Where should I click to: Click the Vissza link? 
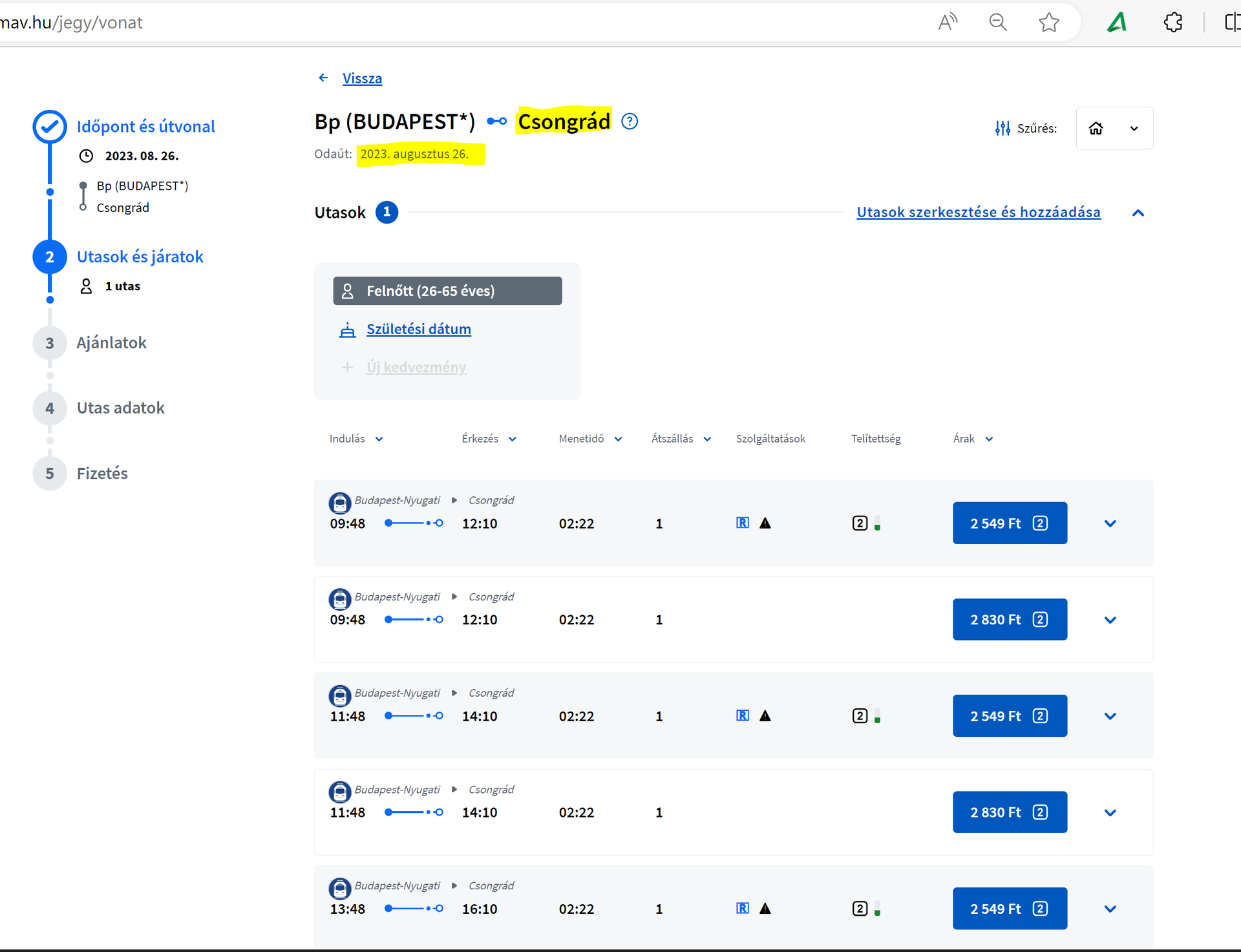[x=362, y=78]
